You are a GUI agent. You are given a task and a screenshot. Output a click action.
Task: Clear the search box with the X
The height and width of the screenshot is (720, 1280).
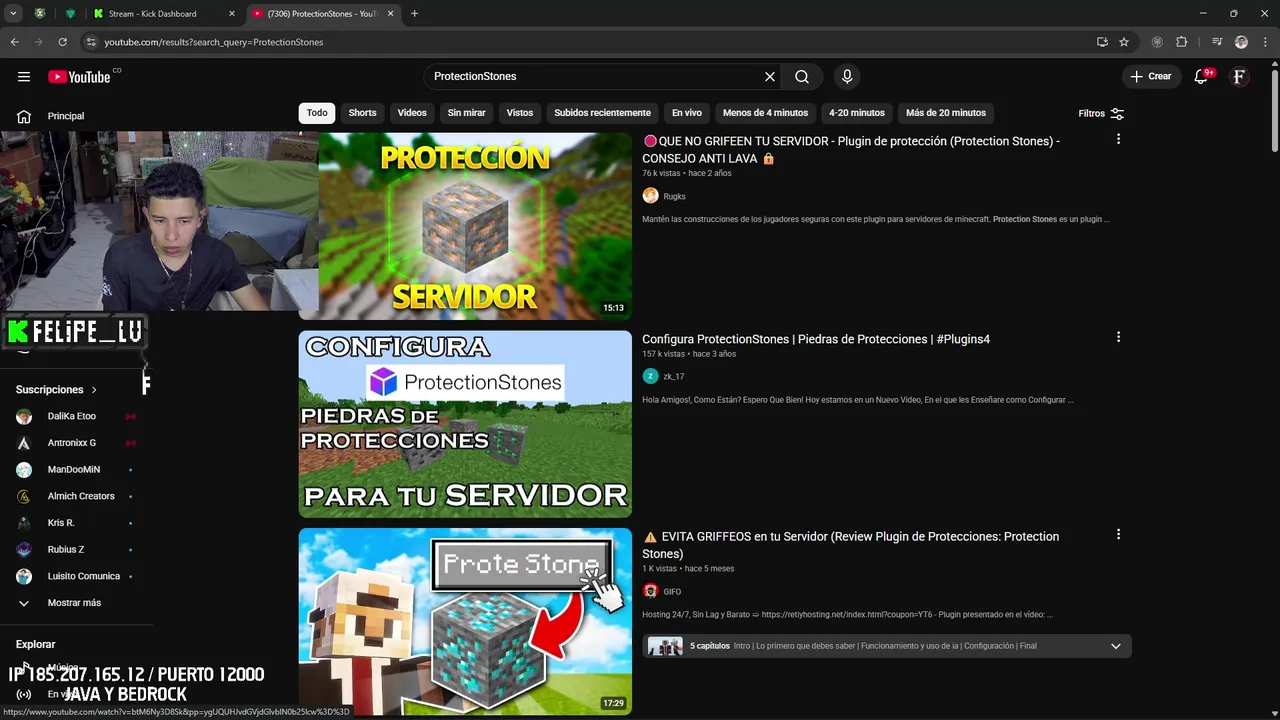coord(770,76)
